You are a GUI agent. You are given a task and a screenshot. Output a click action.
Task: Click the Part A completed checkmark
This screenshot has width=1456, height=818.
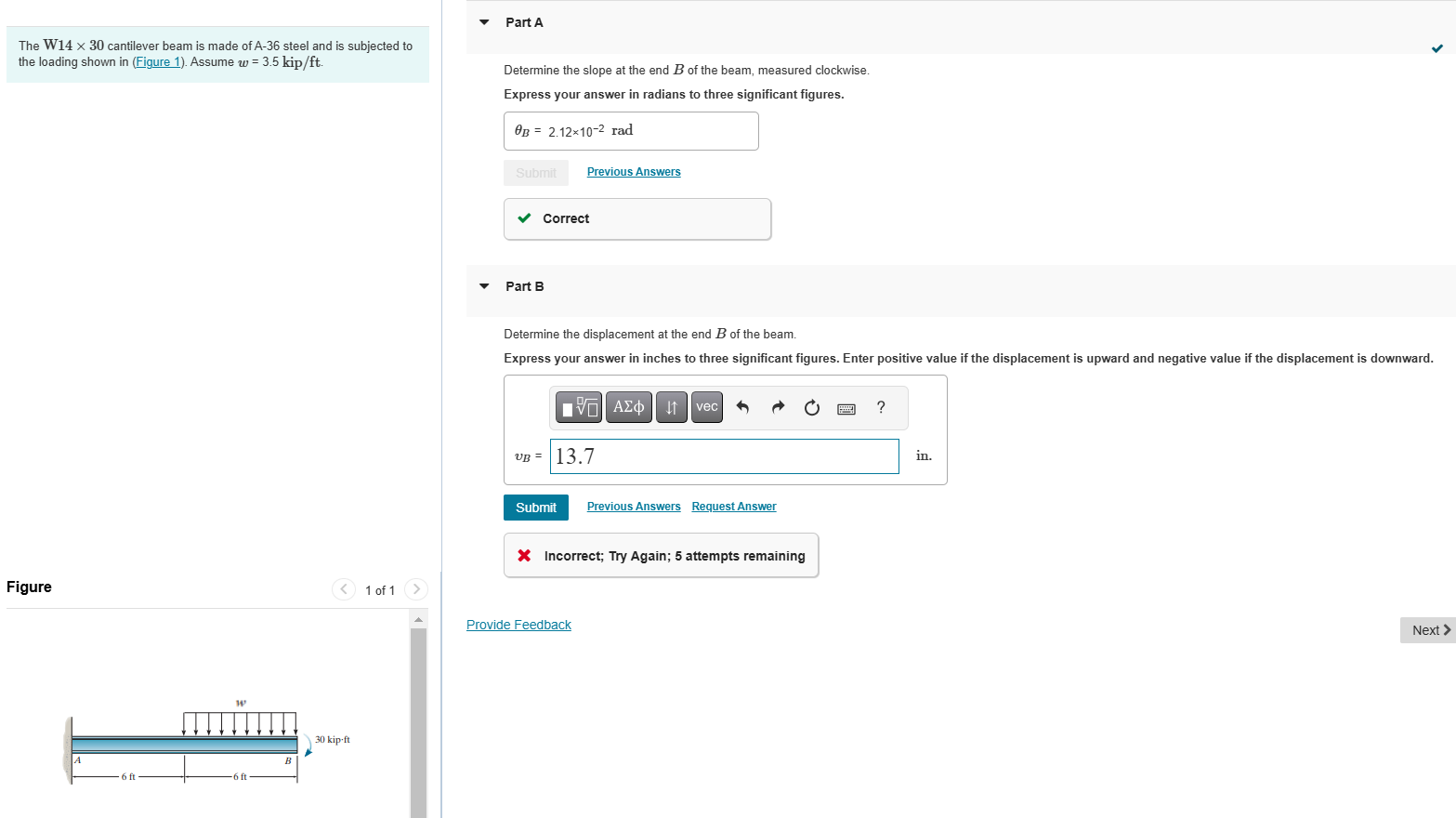tap(1437, 48)
